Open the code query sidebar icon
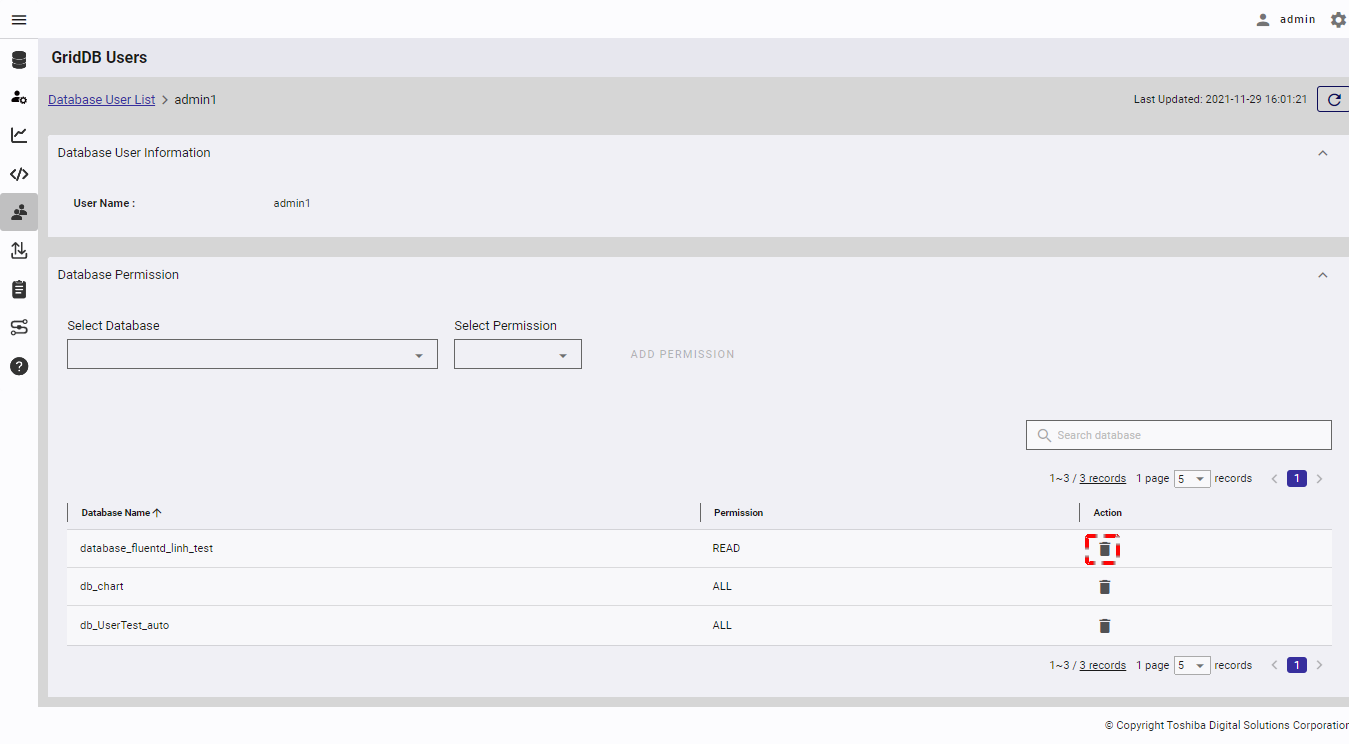The image size is (1349, 744). point(19,174)
